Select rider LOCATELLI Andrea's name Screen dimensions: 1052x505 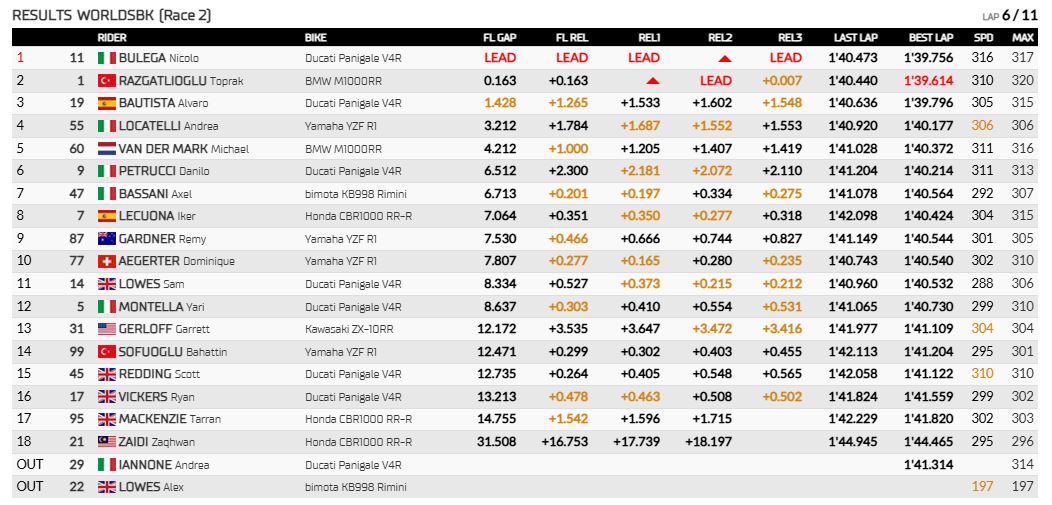[168, 126]
